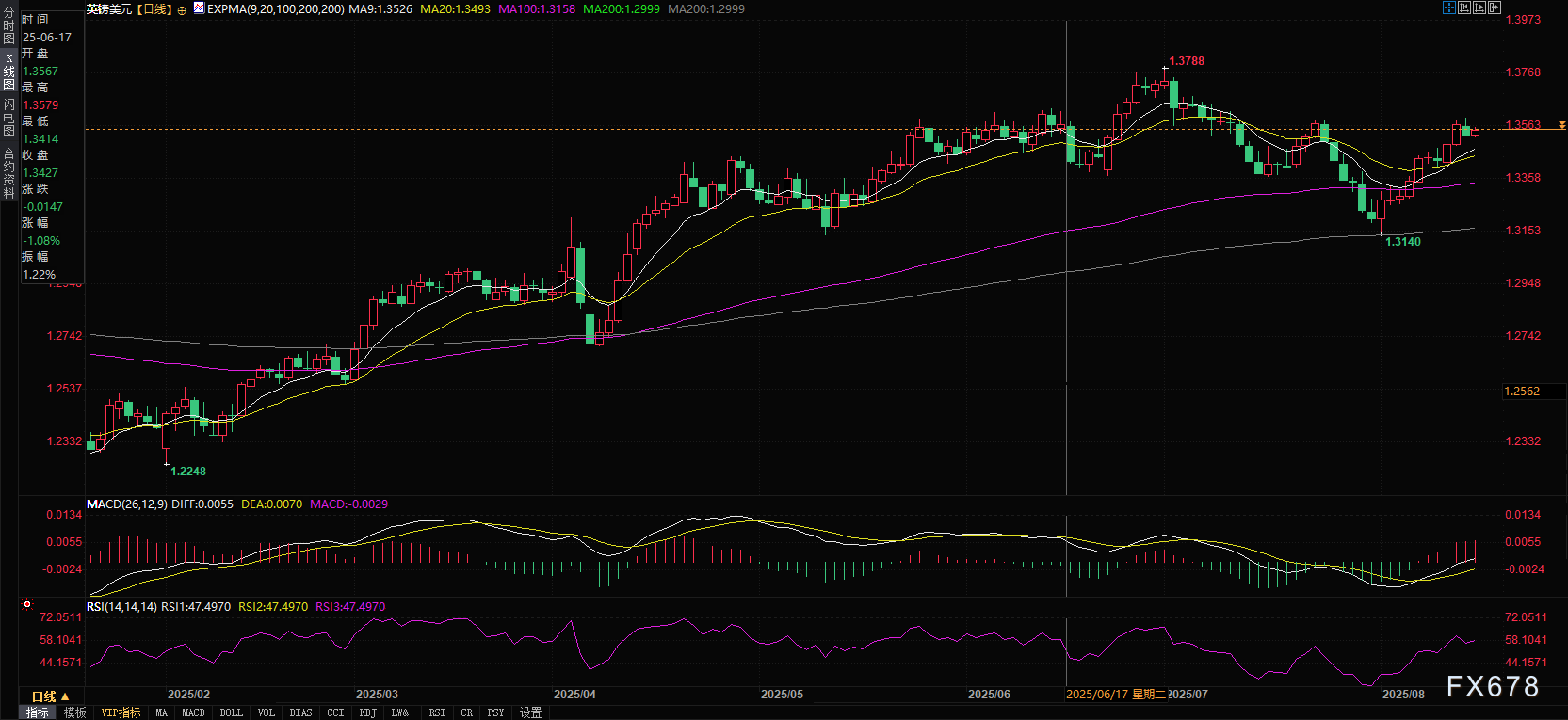Open the VIP指标 tab

pos(121,713)
